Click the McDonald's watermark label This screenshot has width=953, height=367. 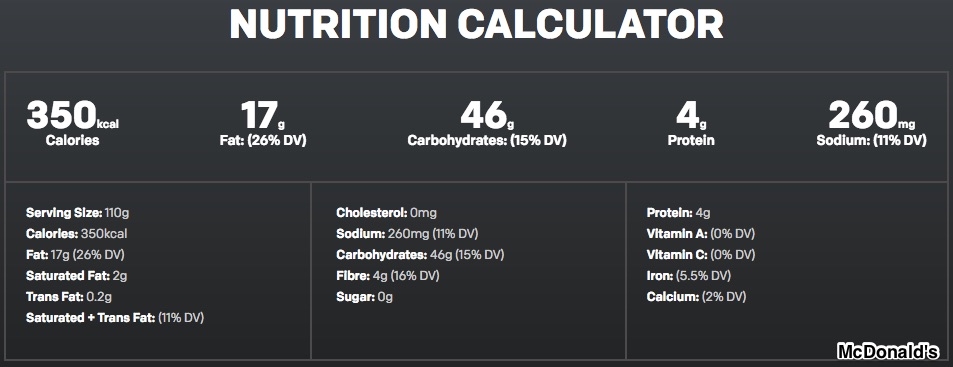click(888, 351)
